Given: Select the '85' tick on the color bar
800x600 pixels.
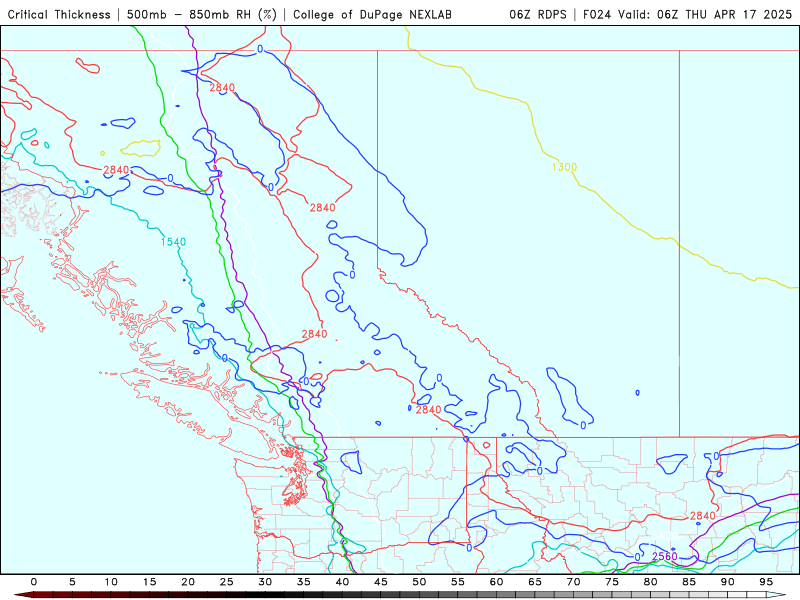Looking at the screenshot, I should [689, 582].
